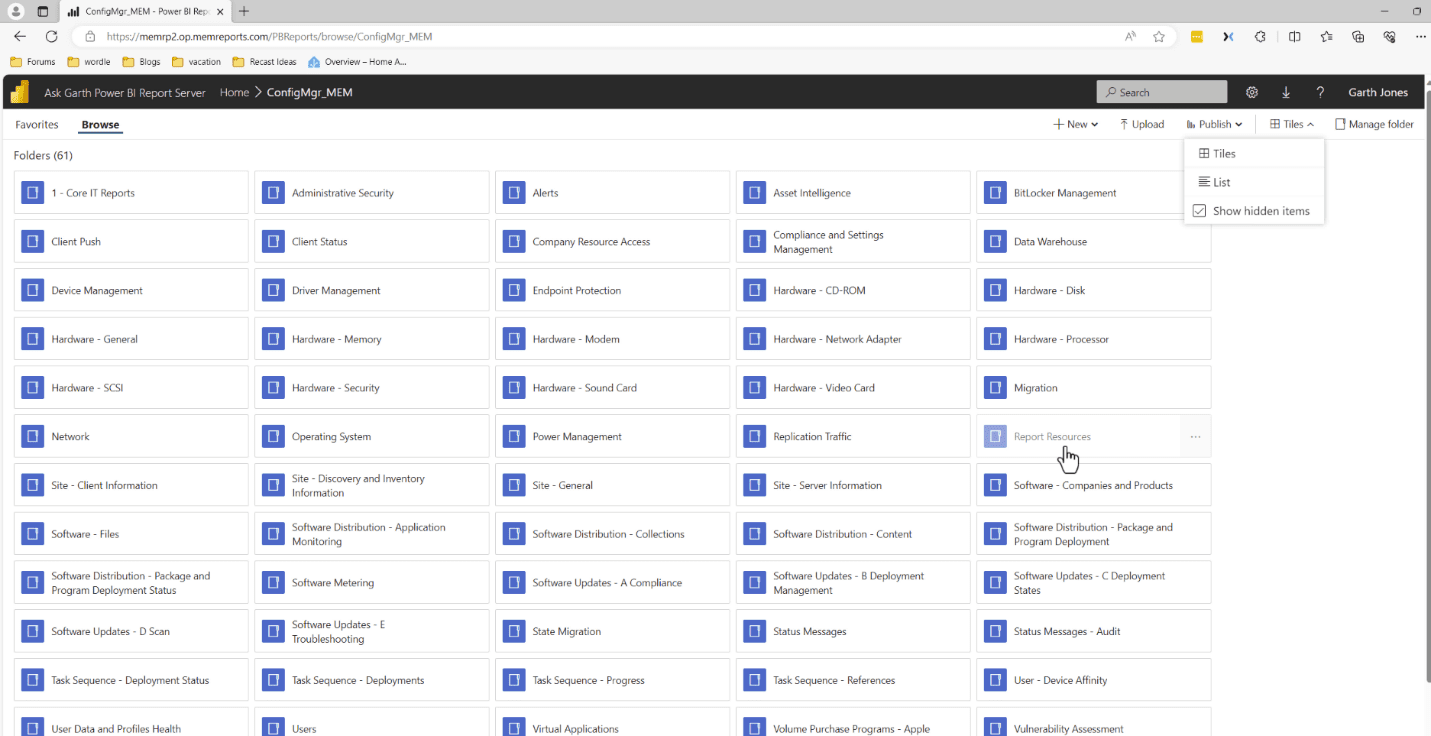1431x736 pixels.
Task: Click the download arrow icon in header
Action: 1286,92
